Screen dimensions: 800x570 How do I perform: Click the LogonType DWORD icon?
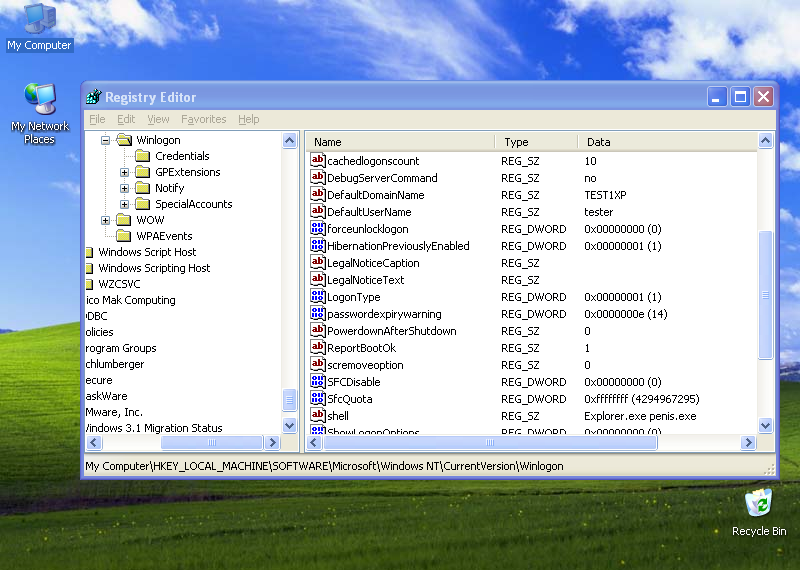coord(317,296)
